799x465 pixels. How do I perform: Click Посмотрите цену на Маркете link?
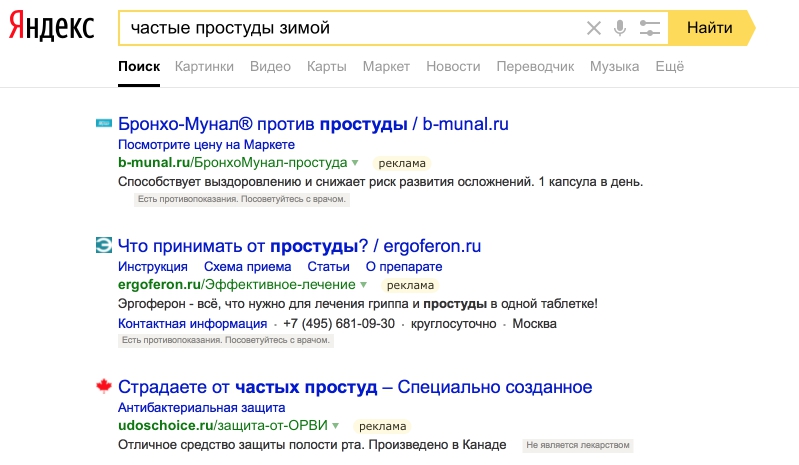[206, 144]
